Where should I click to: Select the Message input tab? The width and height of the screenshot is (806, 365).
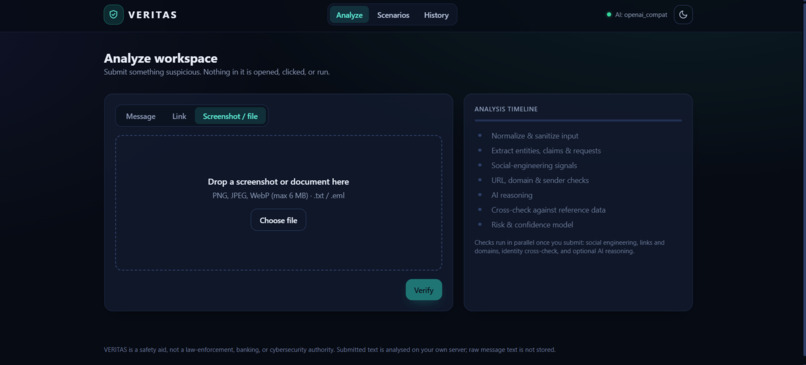tap(140, 116)
